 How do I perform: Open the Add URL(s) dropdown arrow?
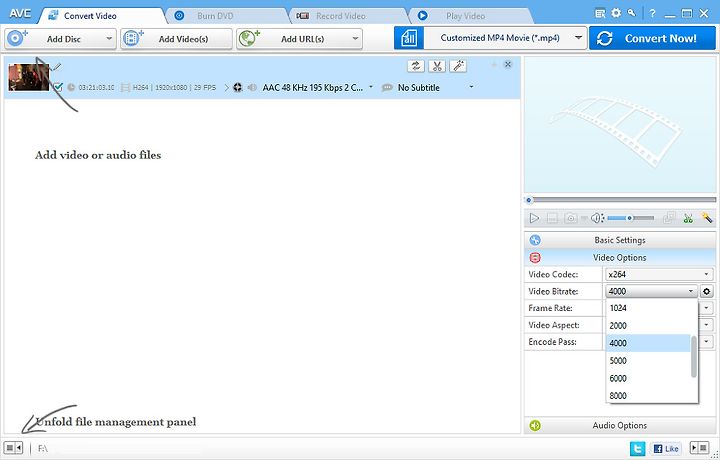[x=355, y=39]
